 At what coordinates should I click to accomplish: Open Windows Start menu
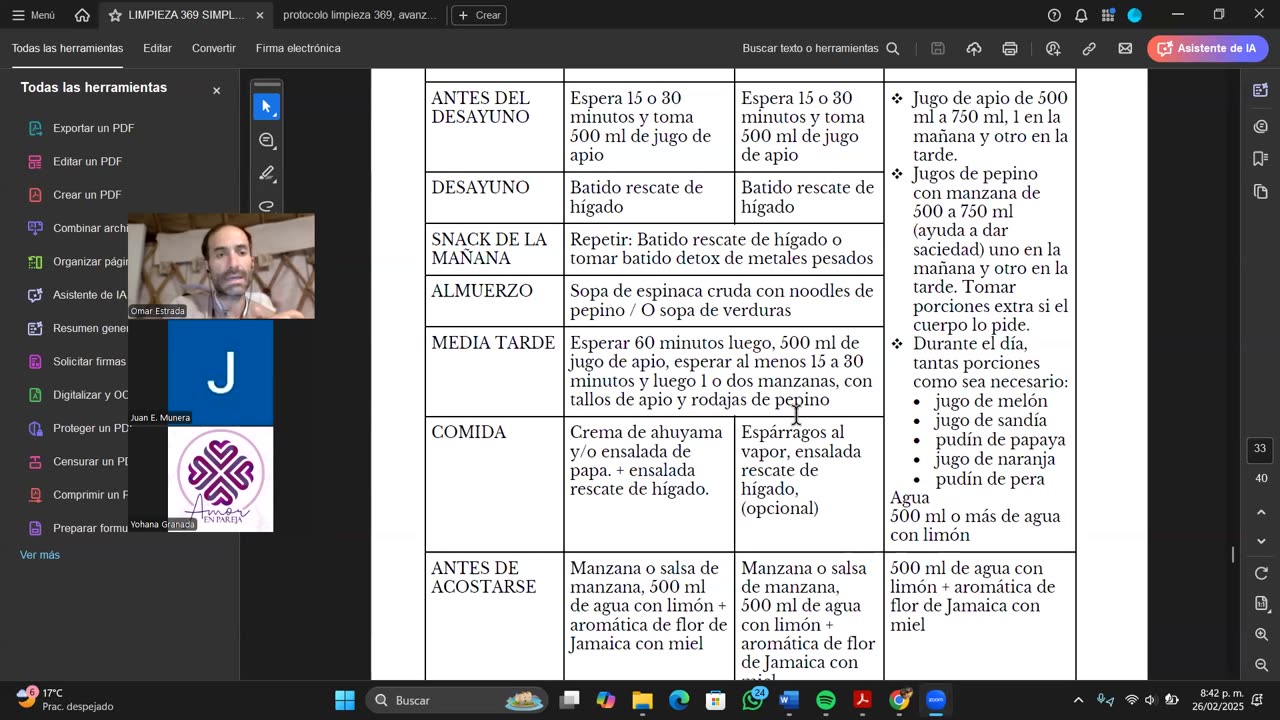pos(345,700)
